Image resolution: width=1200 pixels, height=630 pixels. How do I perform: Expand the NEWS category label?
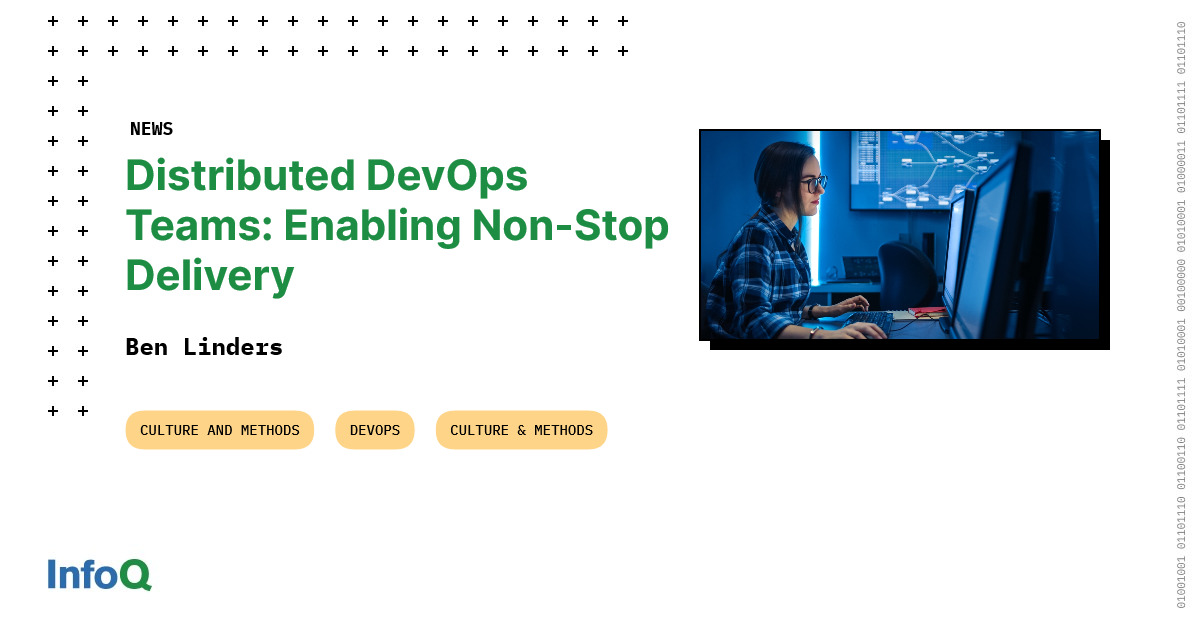pos(151,128)
